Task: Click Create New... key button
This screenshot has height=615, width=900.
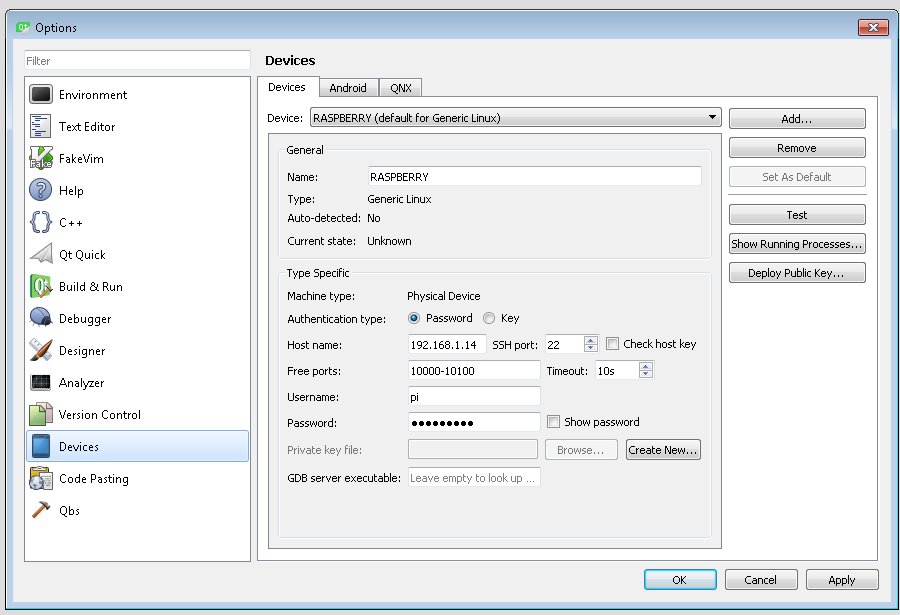Action: point(663,450)
